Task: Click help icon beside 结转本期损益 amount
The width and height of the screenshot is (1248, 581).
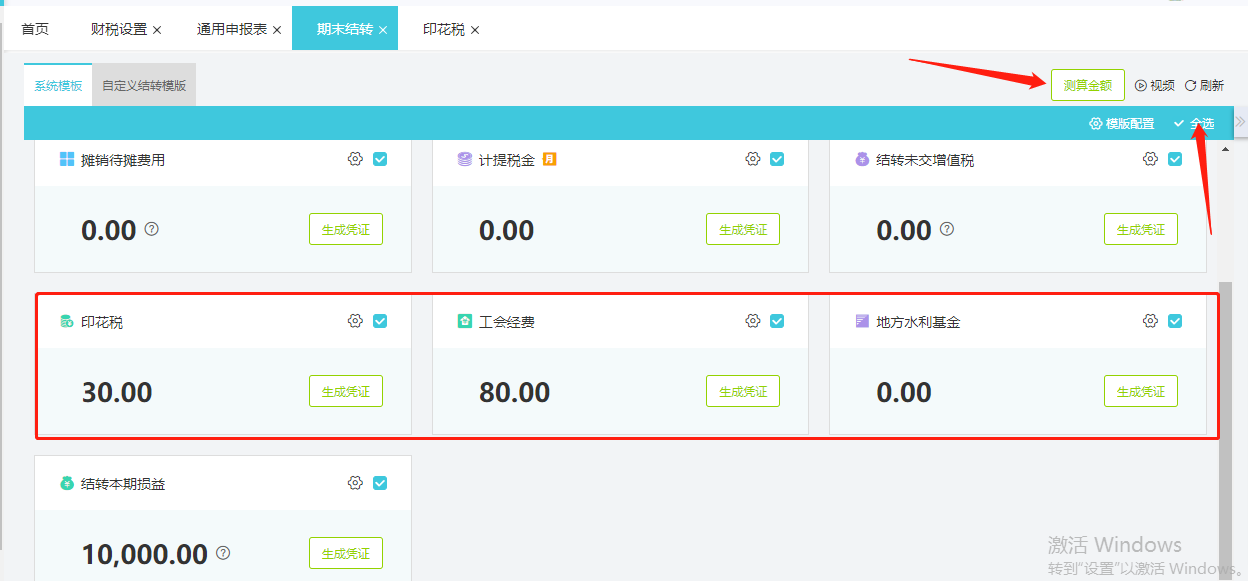Action: (x=223, y=552)
